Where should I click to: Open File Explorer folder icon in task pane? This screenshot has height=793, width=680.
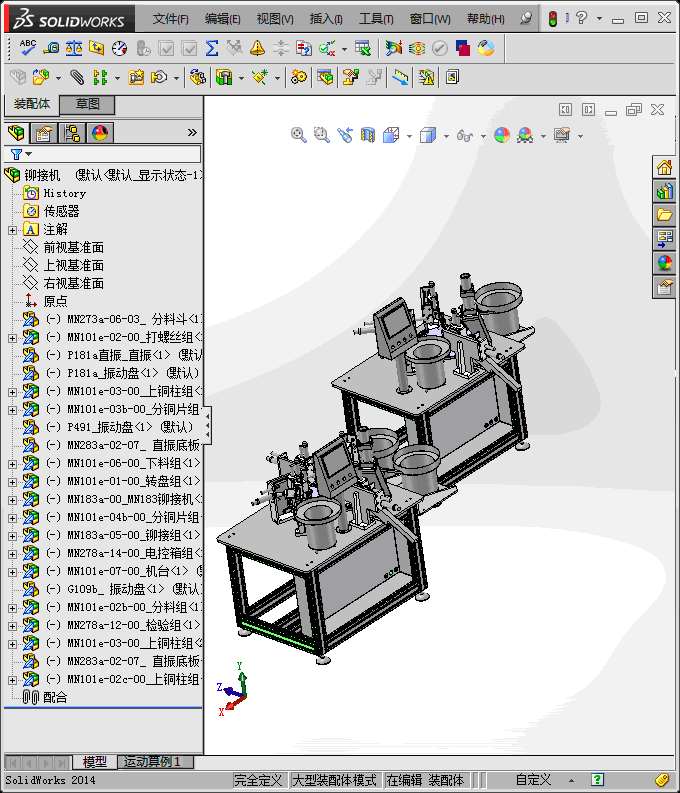coord(664,215)
